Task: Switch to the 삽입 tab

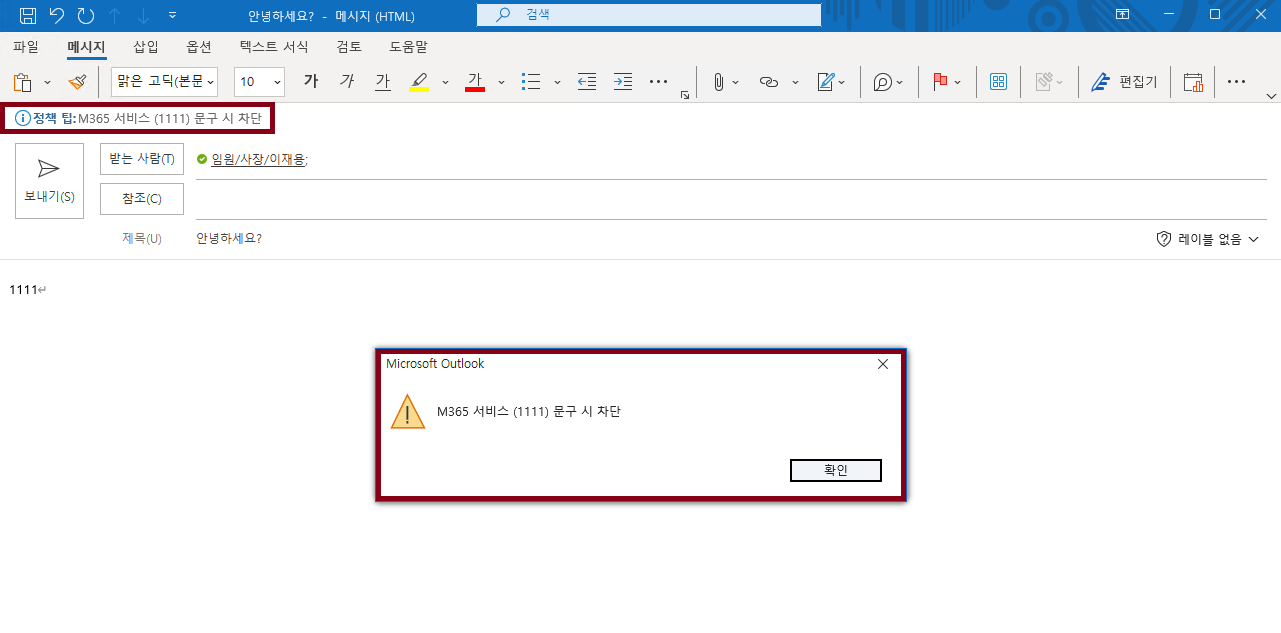Action: point(146,46)
